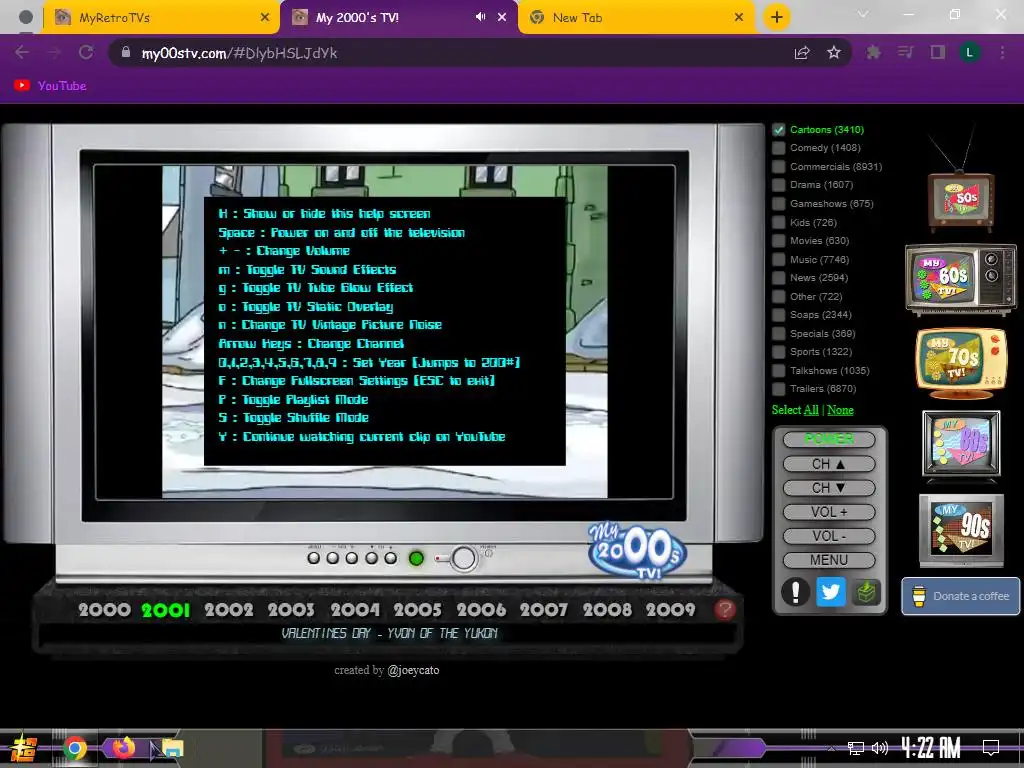
Task: Click the green power light on TV
Action: click(416, 558)
